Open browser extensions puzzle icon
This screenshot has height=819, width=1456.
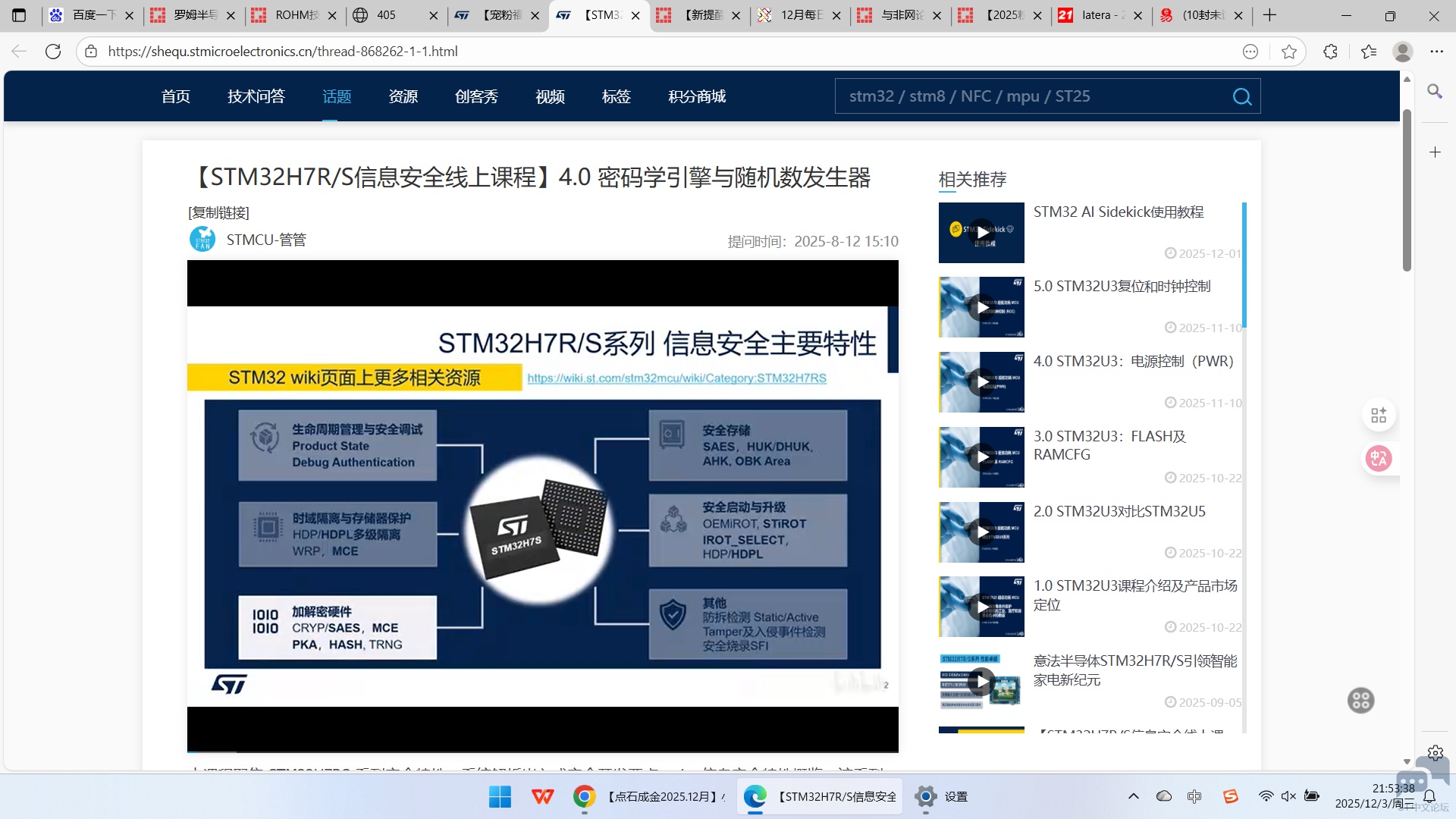coord(1330,52)
